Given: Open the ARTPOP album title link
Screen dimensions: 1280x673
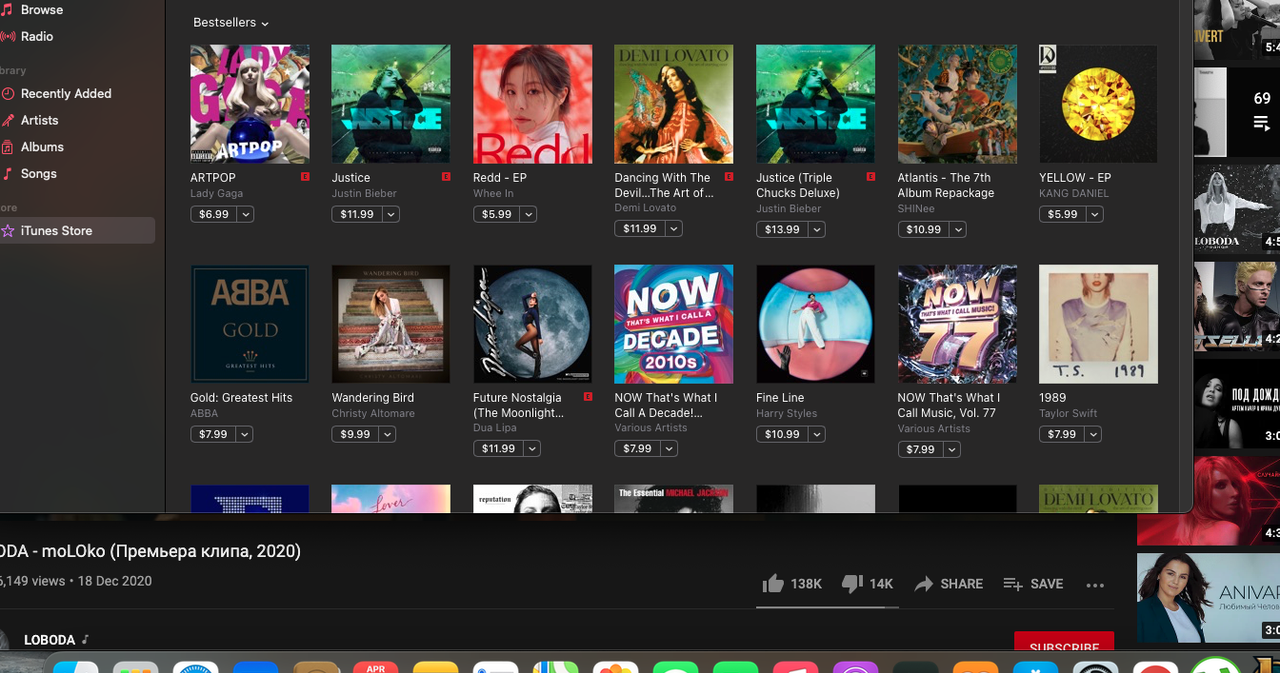Looking at the screenshot, I should click(x=213, y=178).
